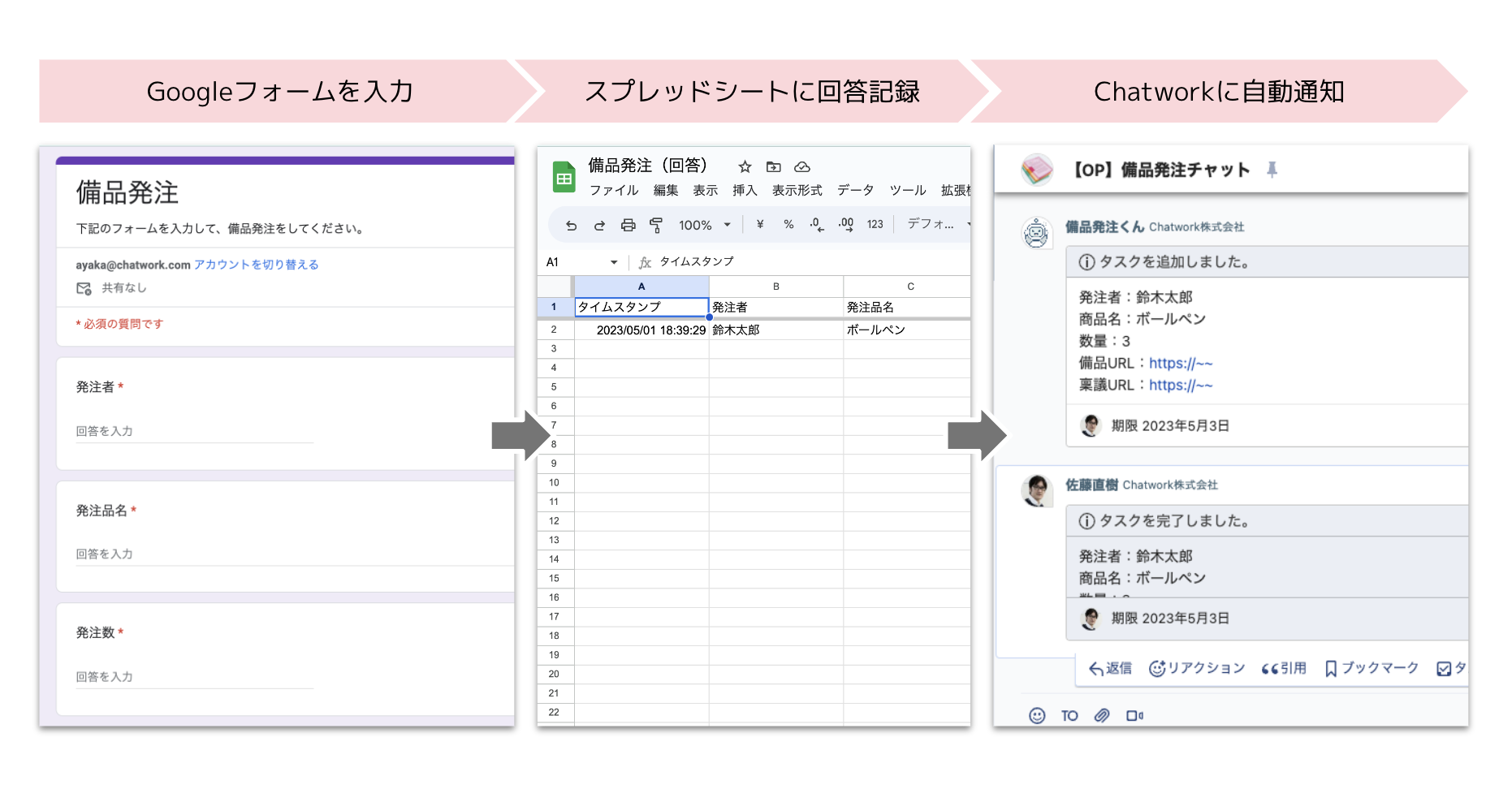Screen dimensions: 1512x789
Task: Click the 佐藤直樹 sender name
Action: click(x=1091, y=485)
